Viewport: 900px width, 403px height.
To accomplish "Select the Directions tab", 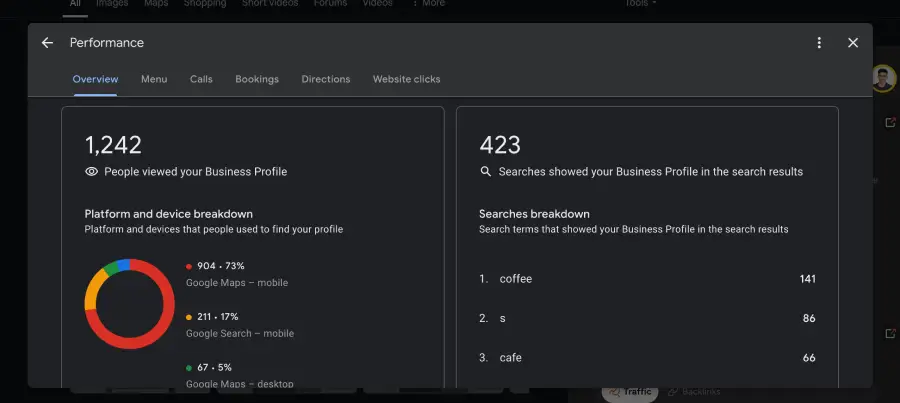I will (325, 79).
